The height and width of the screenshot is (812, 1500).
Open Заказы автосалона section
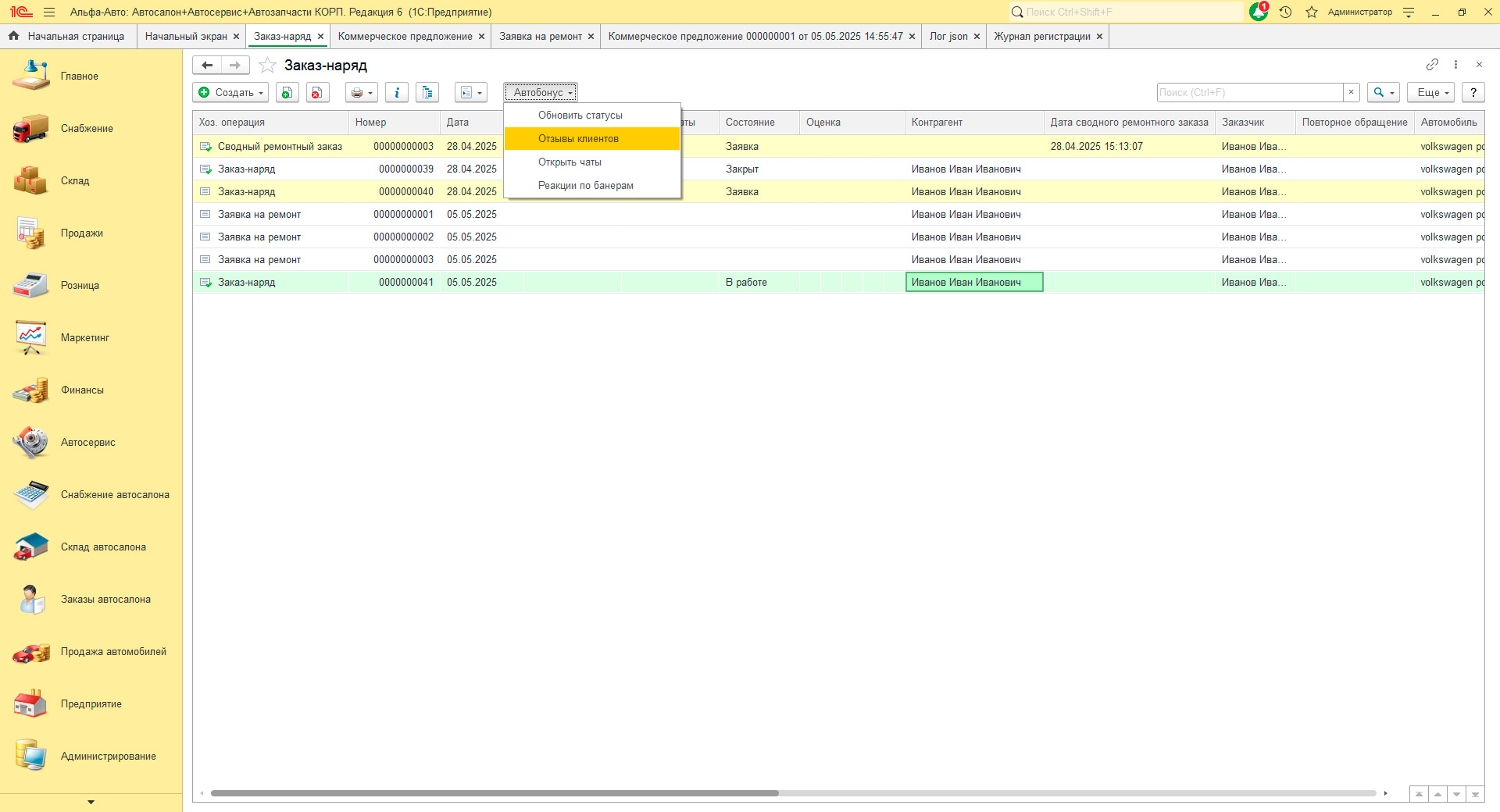(x=105, y=599)
